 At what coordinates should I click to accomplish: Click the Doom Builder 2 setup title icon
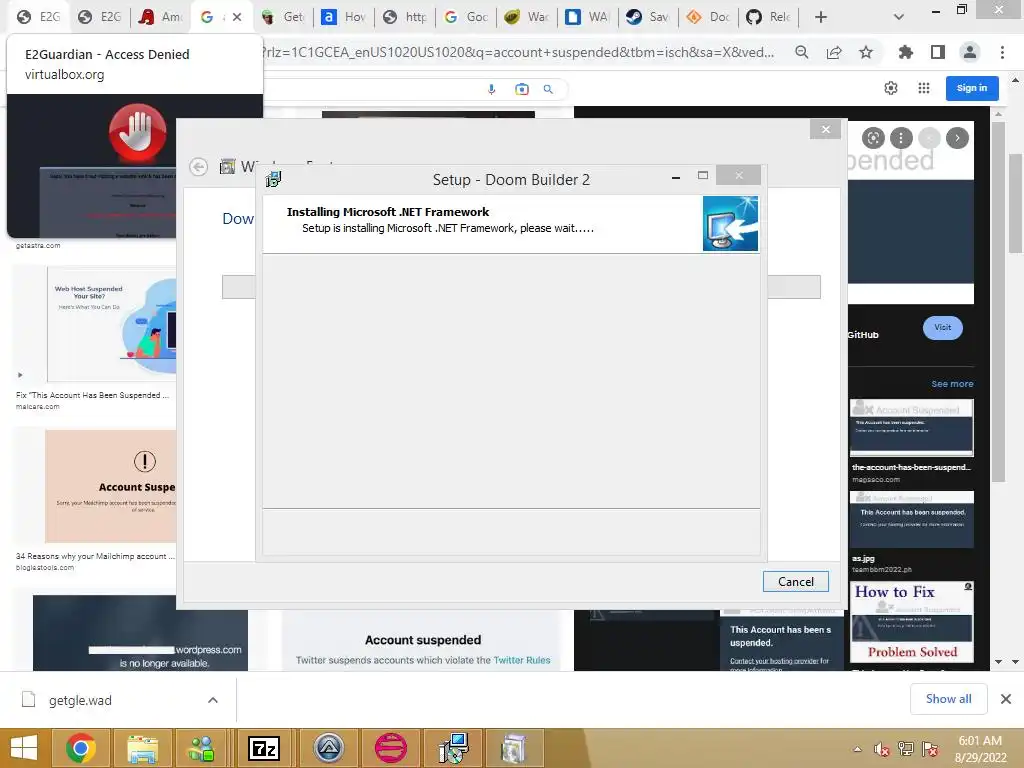click(273, 178)
